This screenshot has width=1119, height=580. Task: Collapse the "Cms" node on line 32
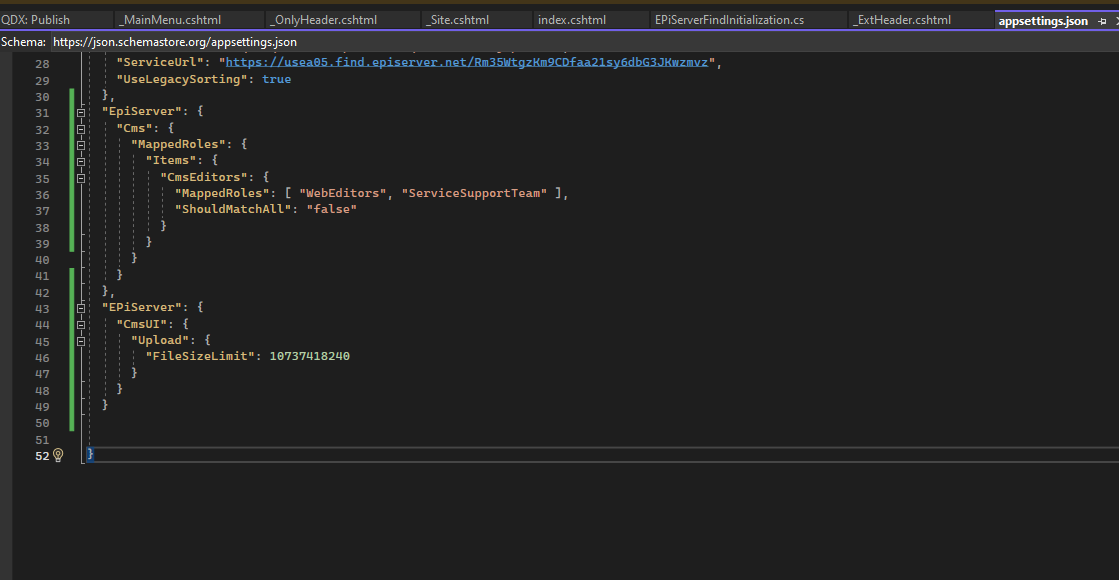[x=81, y=128]
